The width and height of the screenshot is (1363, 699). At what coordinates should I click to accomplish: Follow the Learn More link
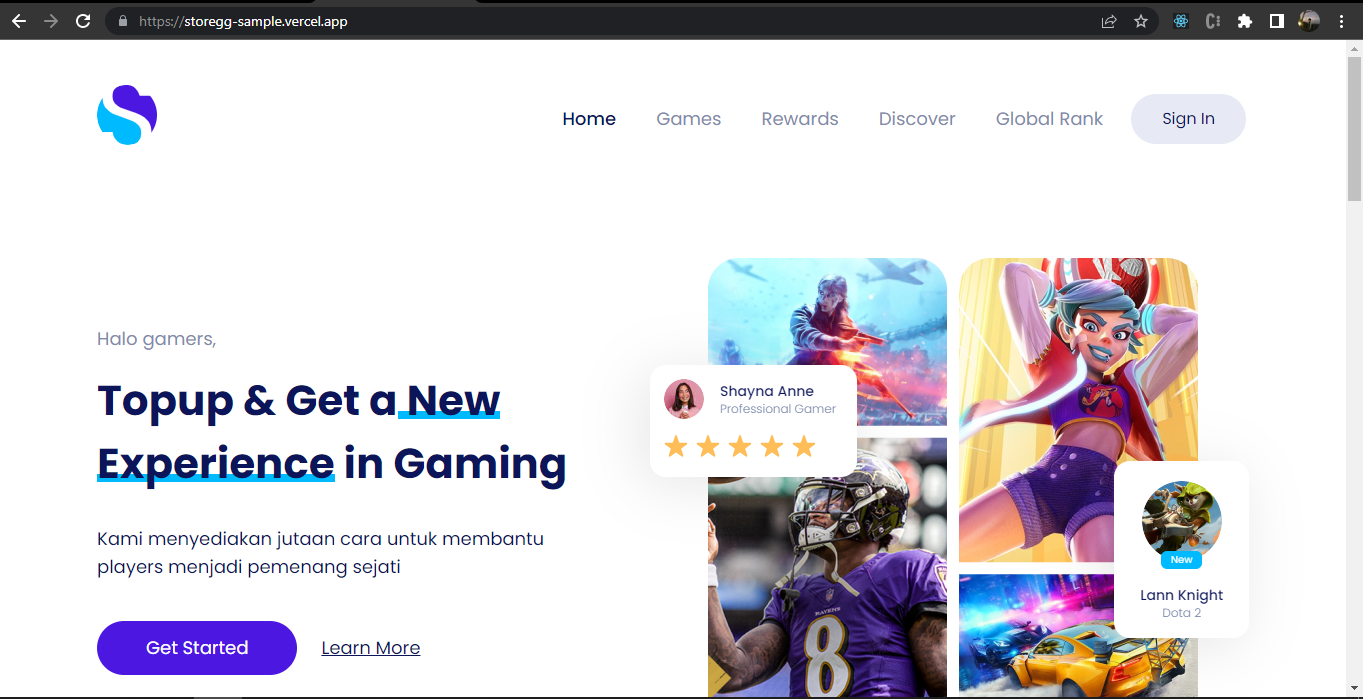pos(370,648)
